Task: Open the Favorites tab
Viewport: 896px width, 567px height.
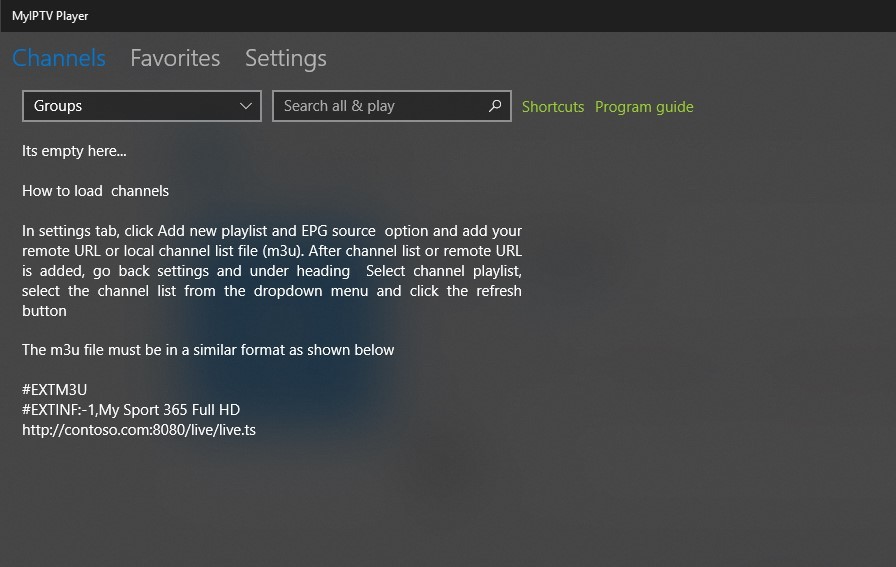Action: [175, 58]
